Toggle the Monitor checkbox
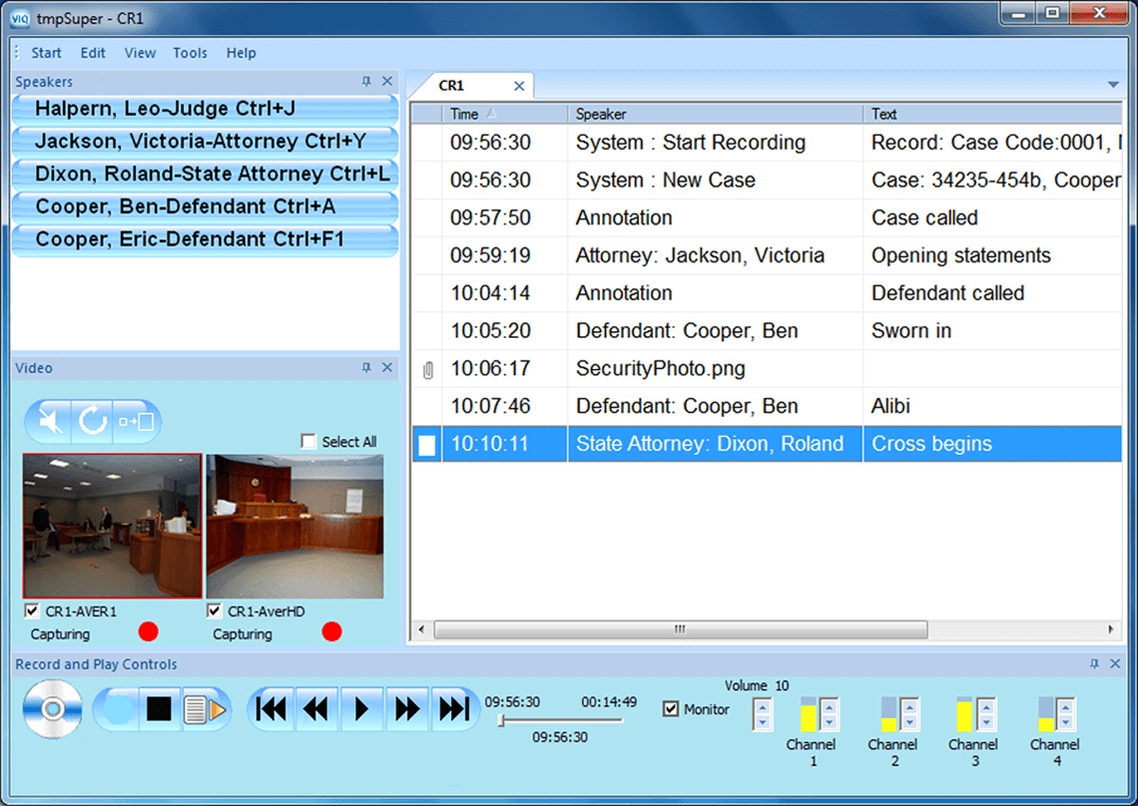 [671, 709]
